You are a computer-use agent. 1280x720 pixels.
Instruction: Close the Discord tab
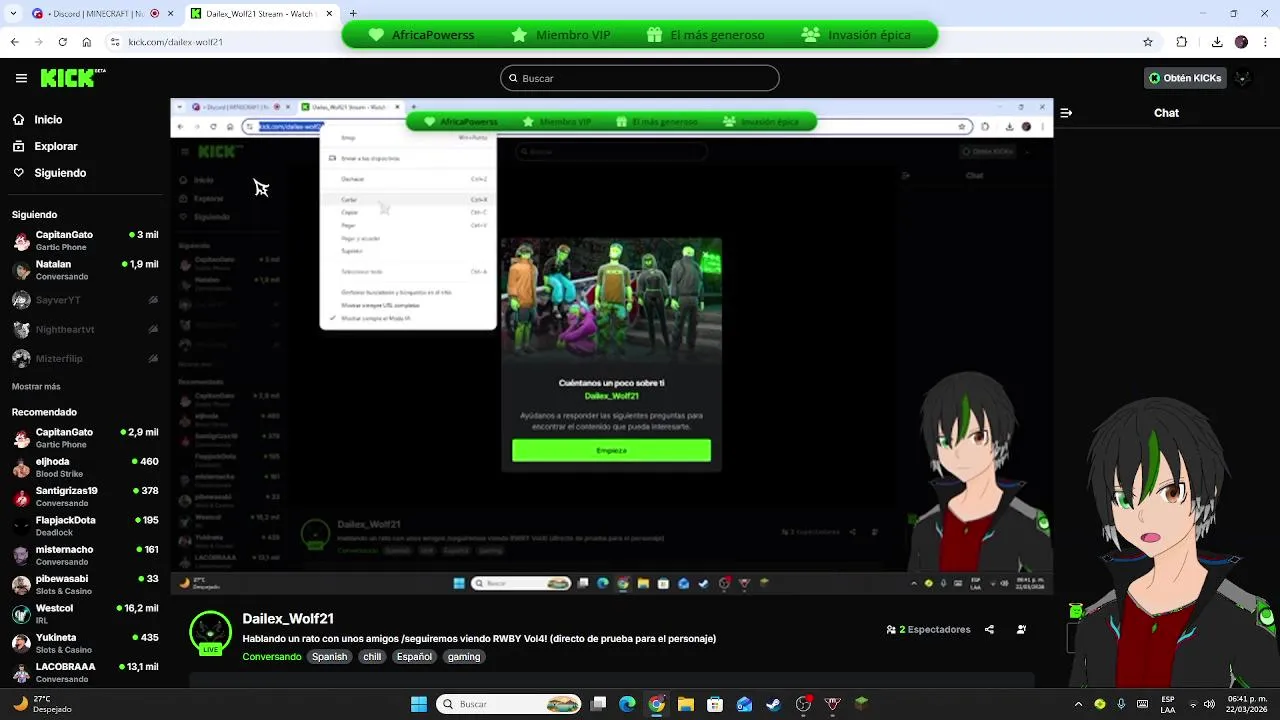[x=171, y=14]
